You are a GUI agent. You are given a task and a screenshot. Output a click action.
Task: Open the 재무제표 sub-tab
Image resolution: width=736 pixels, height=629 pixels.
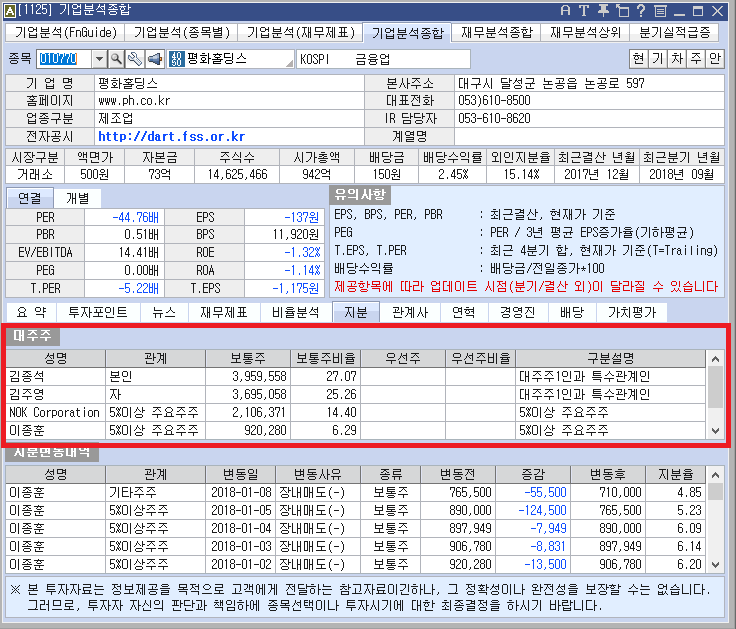click(x=224, y=313)
